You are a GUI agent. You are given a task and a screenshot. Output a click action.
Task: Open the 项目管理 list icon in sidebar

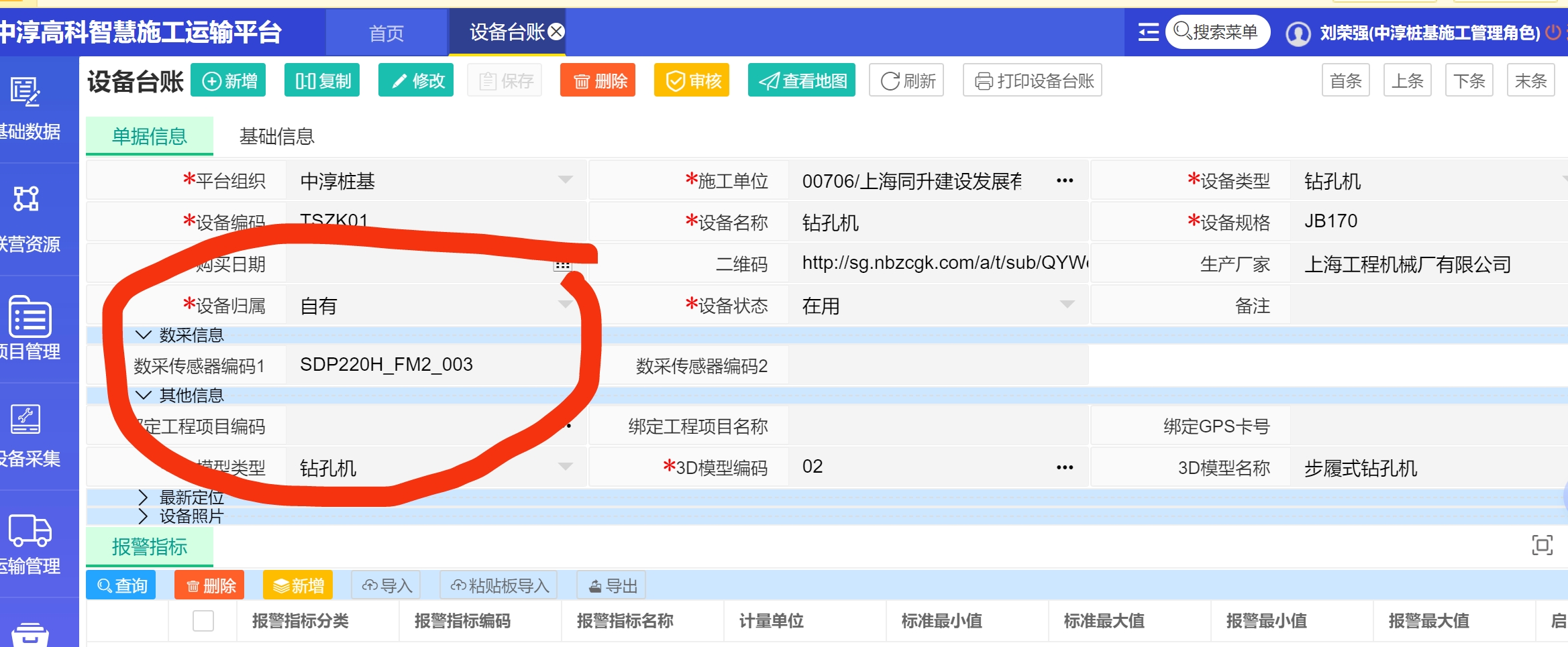click(x=30, y=316)
